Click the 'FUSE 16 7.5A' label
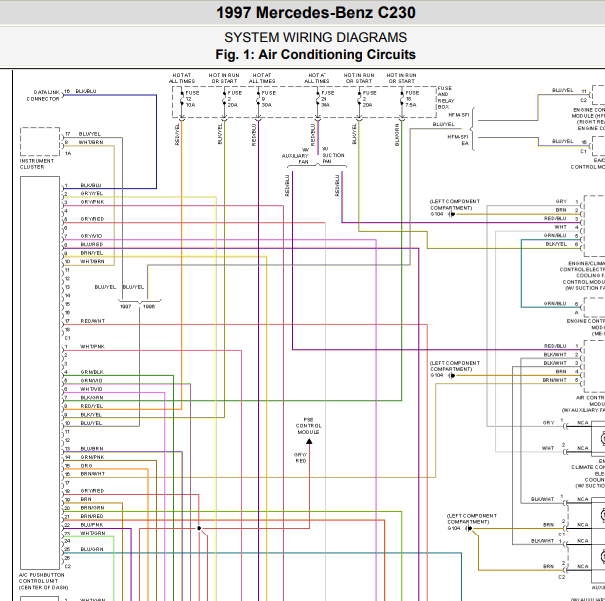The image size is (605, 601). 412,99
